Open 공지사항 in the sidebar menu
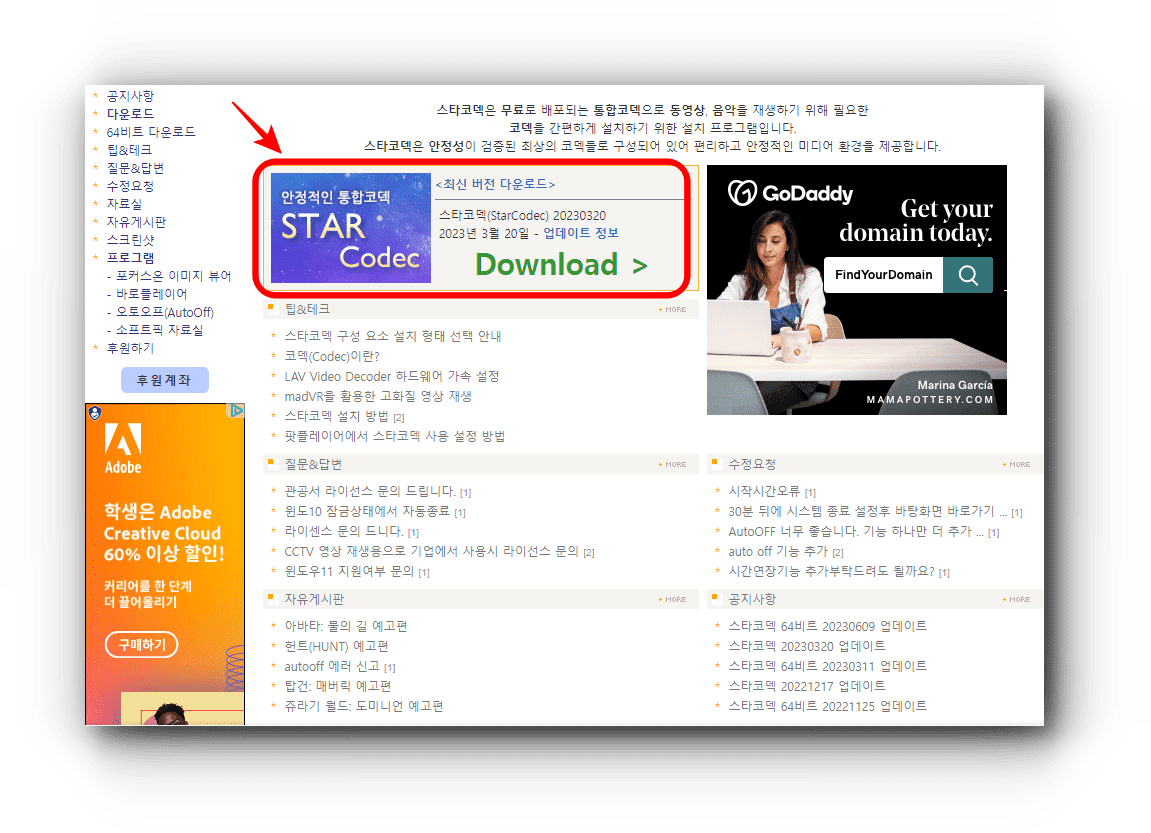The height and width of the screenshot is (833, 1151). 130,96
